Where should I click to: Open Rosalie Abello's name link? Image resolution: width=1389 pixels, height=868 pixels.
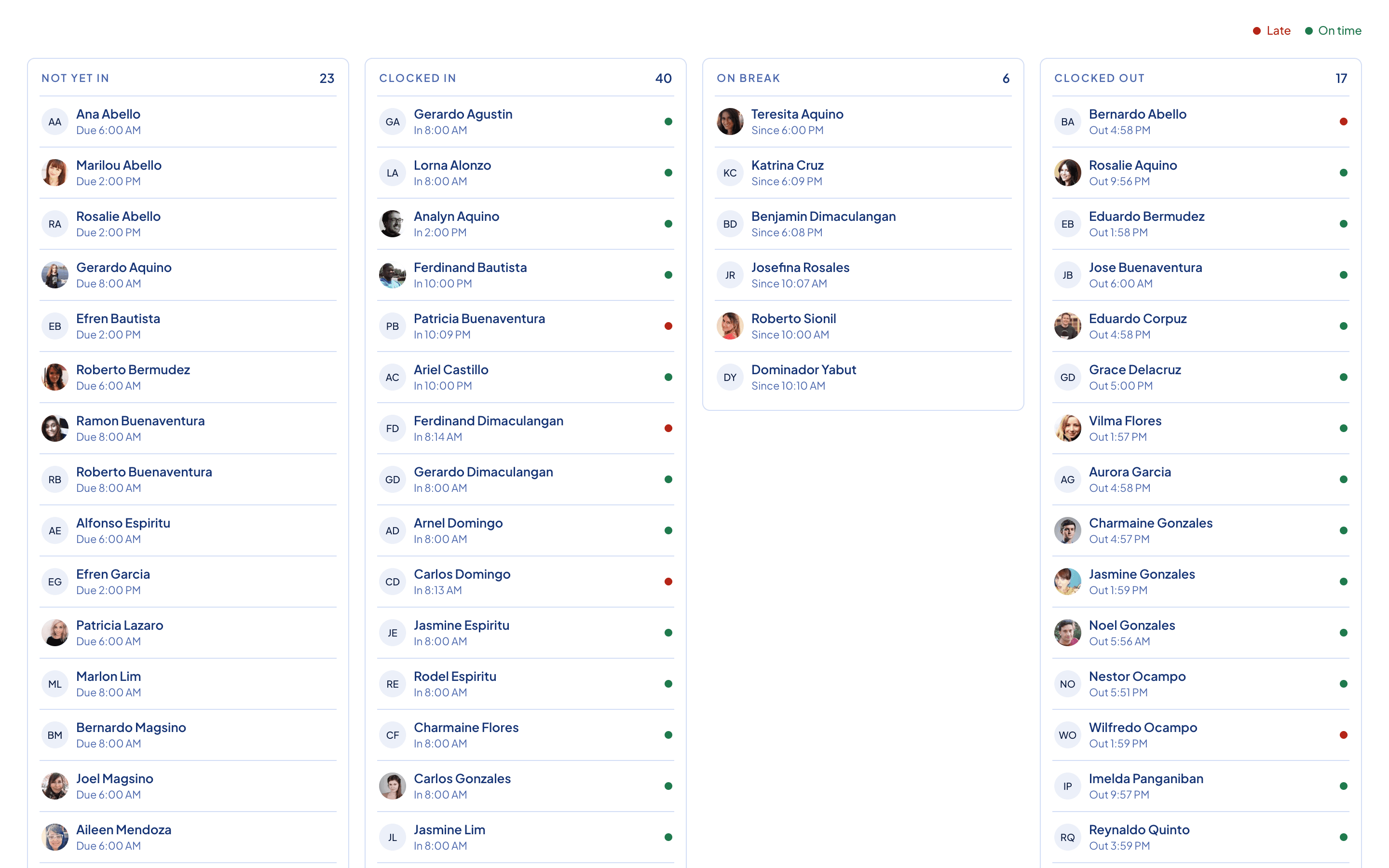(118, 217)
